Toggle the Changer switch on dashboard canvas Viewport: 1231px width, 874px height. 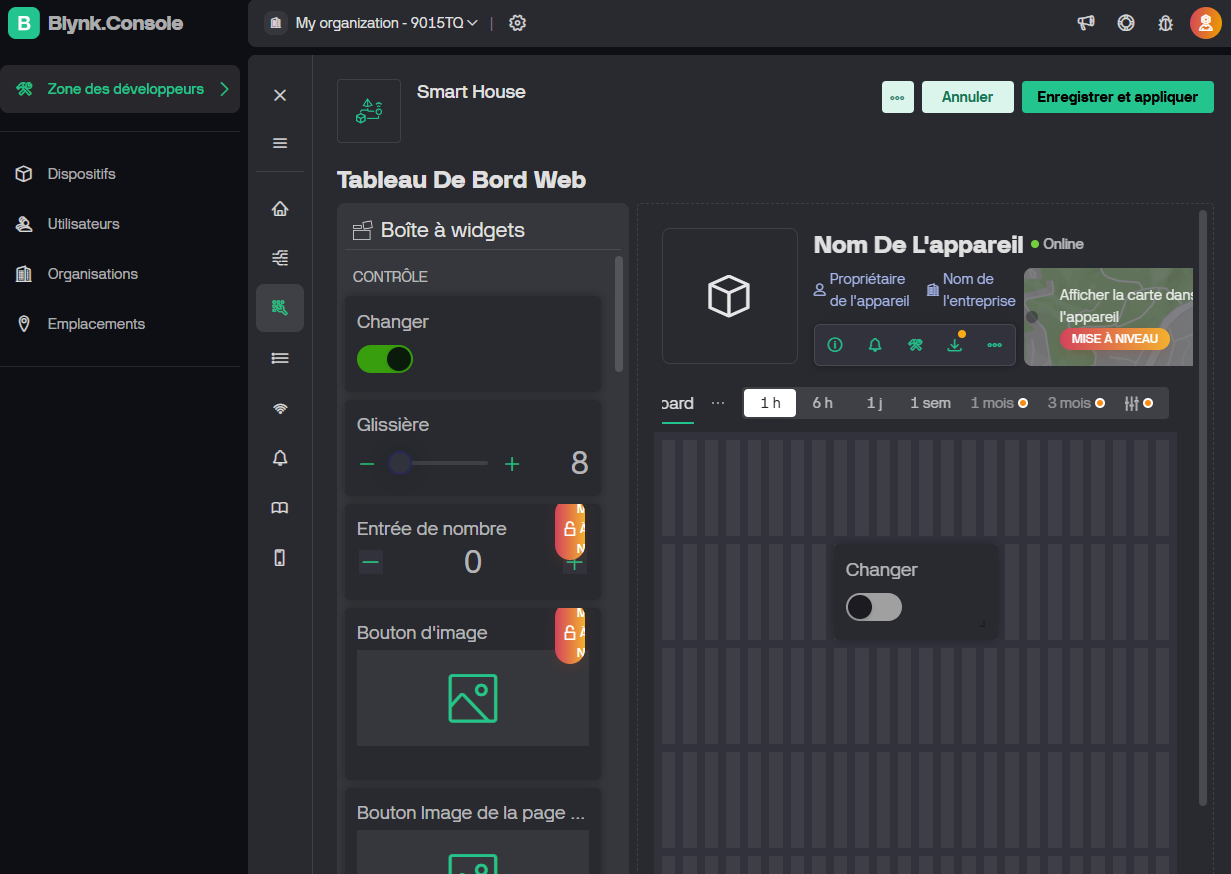[874, 607]
